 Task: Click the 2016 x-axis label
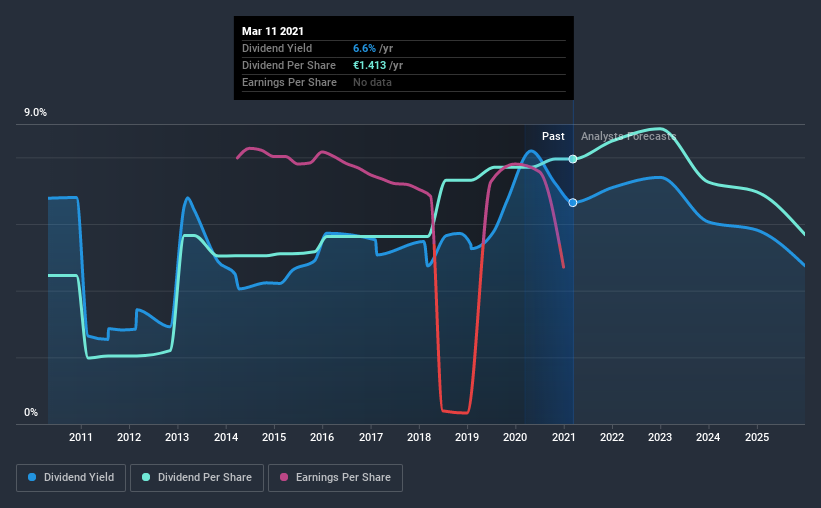[x=322, y=437]
